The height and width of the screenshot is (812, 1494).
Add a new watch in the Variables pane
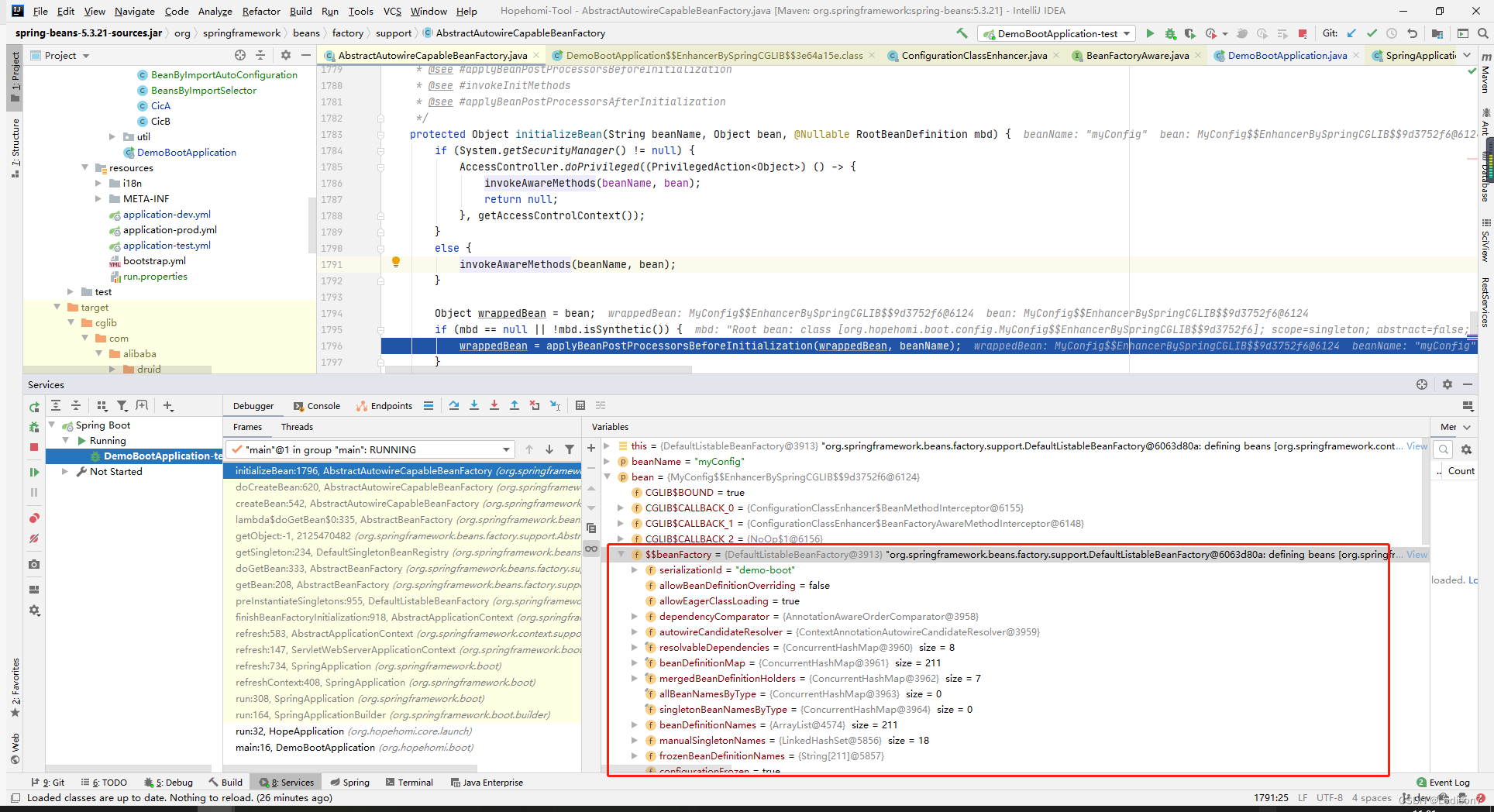[591, 448]
